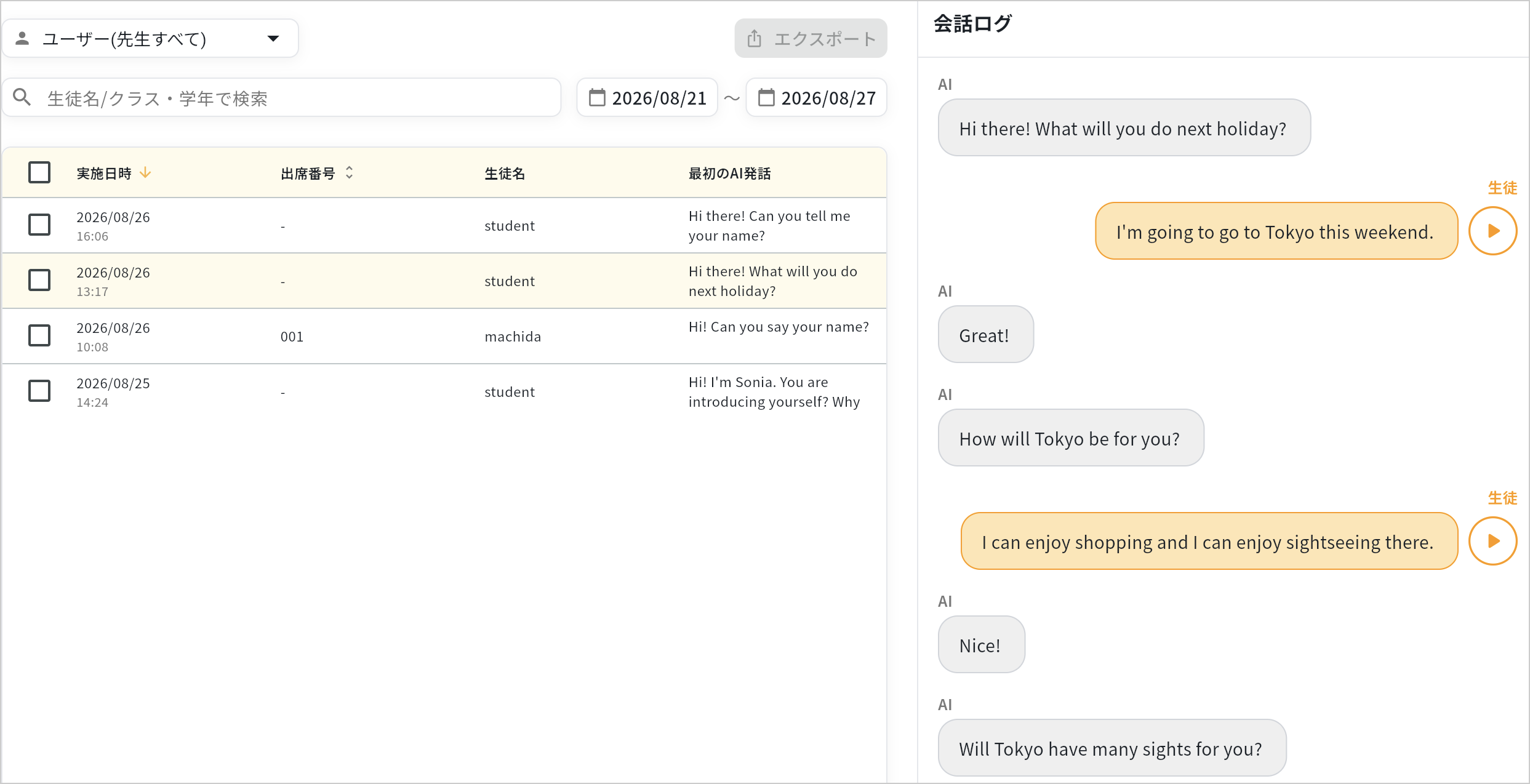1530x784 pixels.
Task: Toggle the 出席番号 sort arrows
Action: click(x=349, y=173)
